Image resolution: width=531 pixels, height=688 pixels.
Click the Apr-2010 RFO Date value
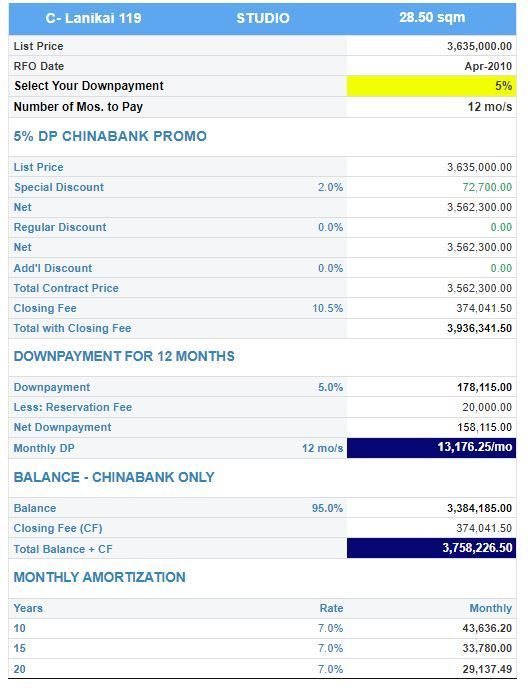(488, 66)
